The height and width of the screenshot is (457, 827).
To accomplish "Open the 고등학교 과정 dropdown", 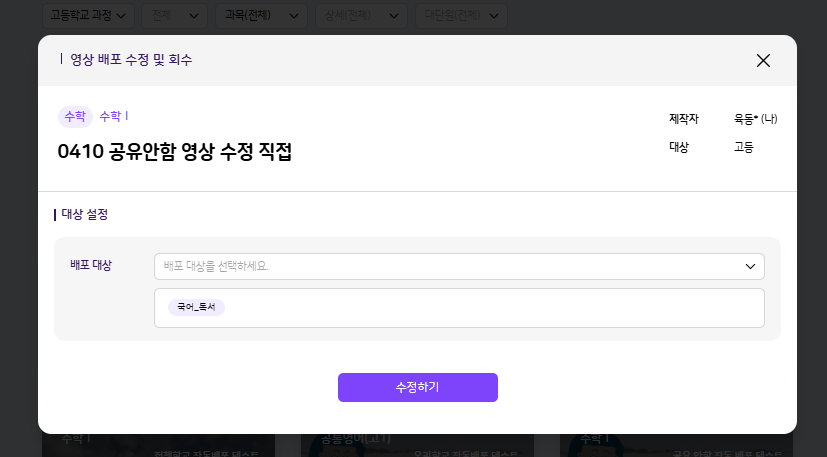I will pyautogui.click(x=88, y=15).
